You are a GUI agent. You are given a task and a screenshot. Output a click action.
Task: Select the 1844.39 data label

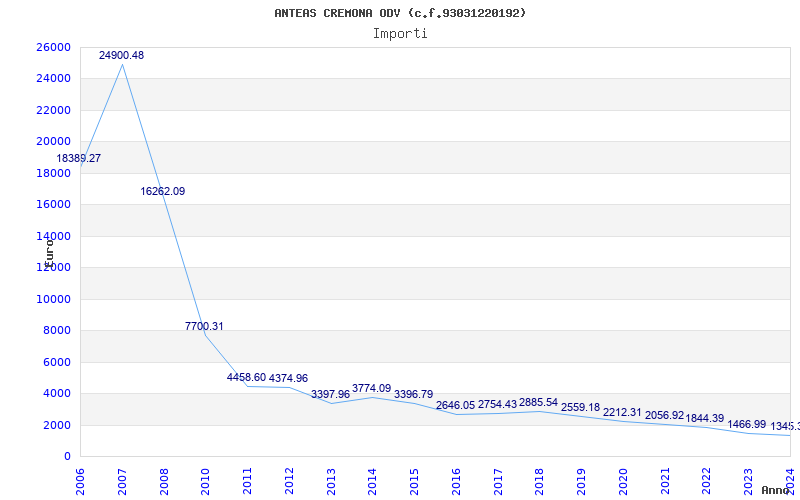point(705,418)
